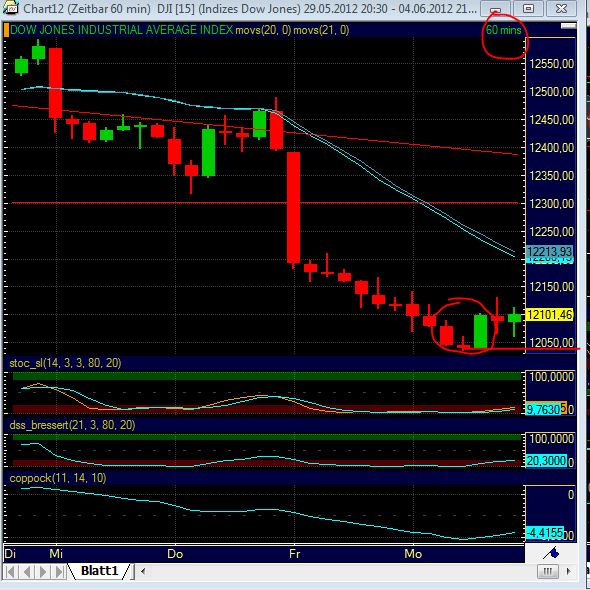Click the 12550,00 price axis label
The height and width of the screenshot is (590, 590).
tap(552, 64)
